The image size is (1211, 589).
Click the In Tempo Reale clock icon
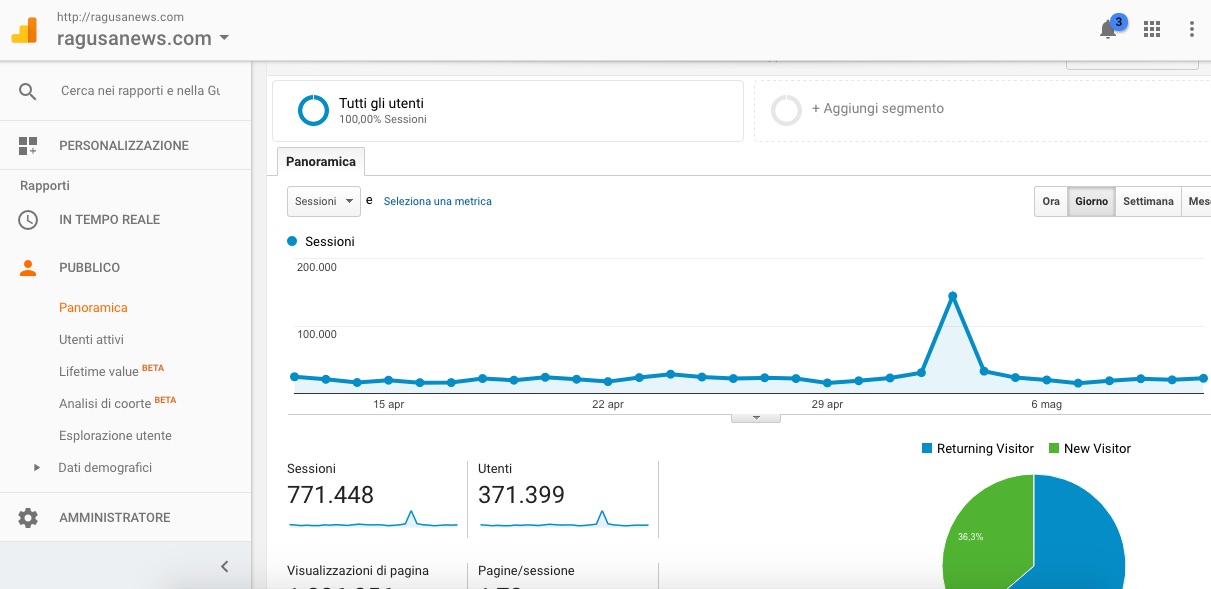28,220
